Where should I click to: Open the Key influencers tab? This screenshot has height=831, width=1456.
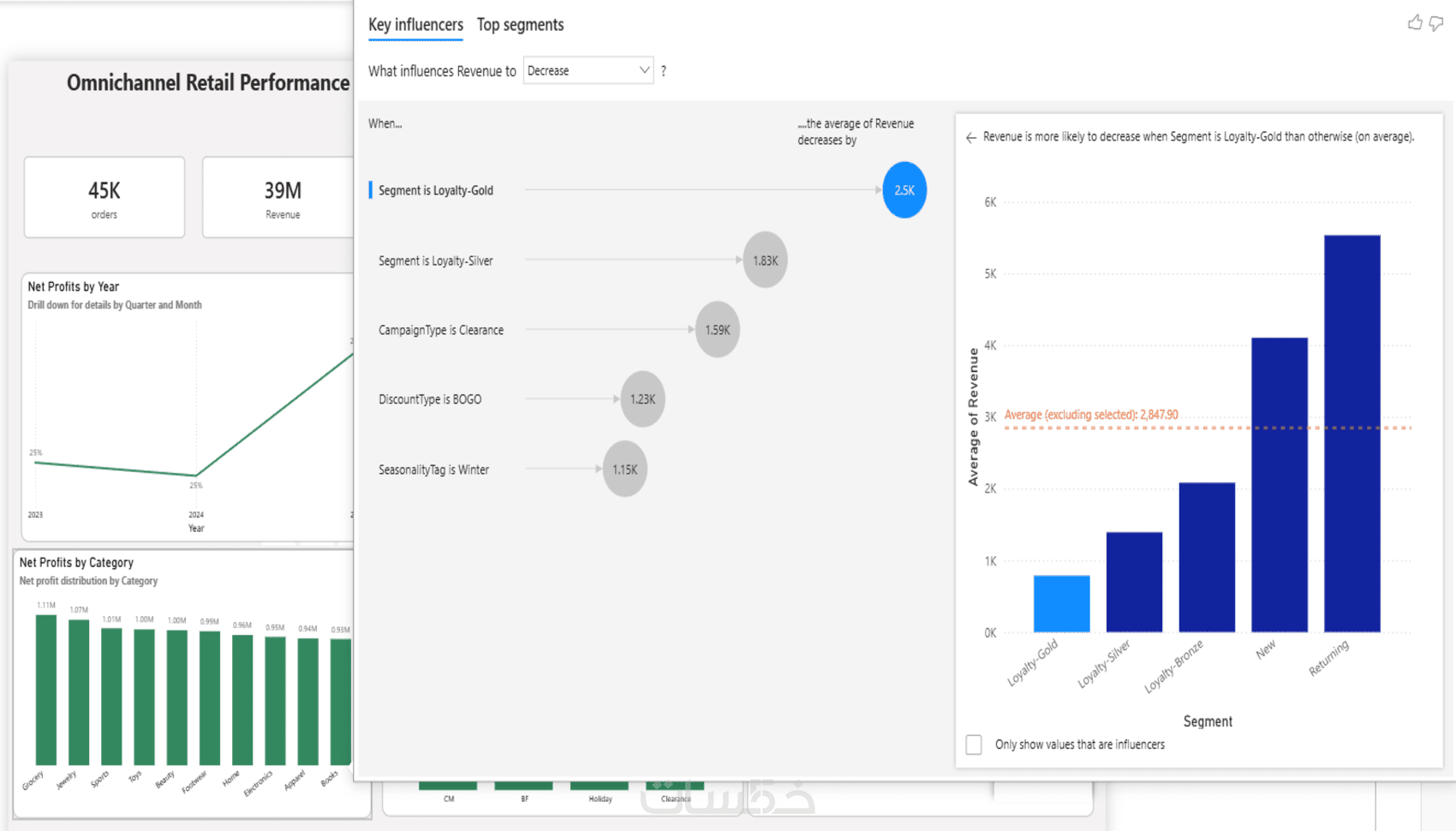415,25
